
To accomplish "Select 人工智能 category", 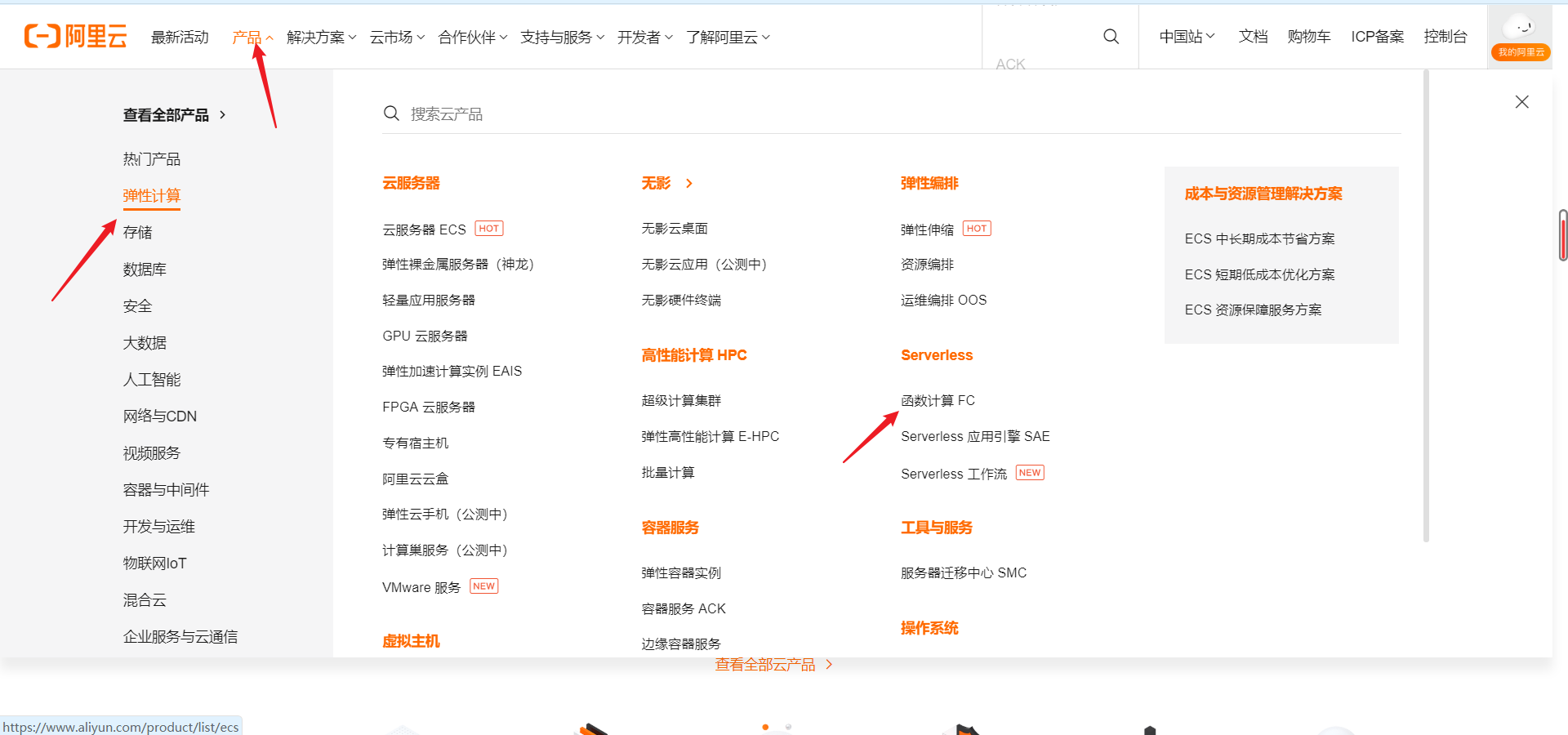I will 152,380.
